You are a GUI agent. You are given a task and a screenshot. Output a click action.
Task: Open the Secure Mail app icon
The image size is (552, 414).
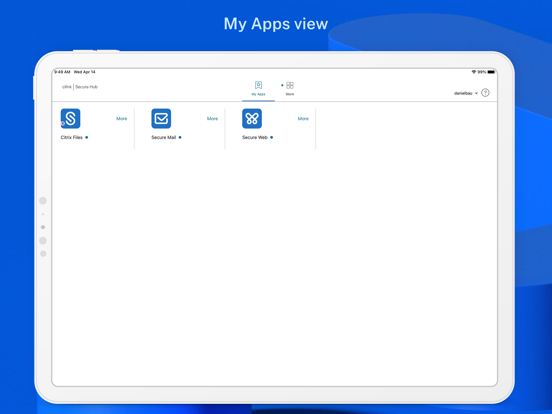[x=161, y=118]
